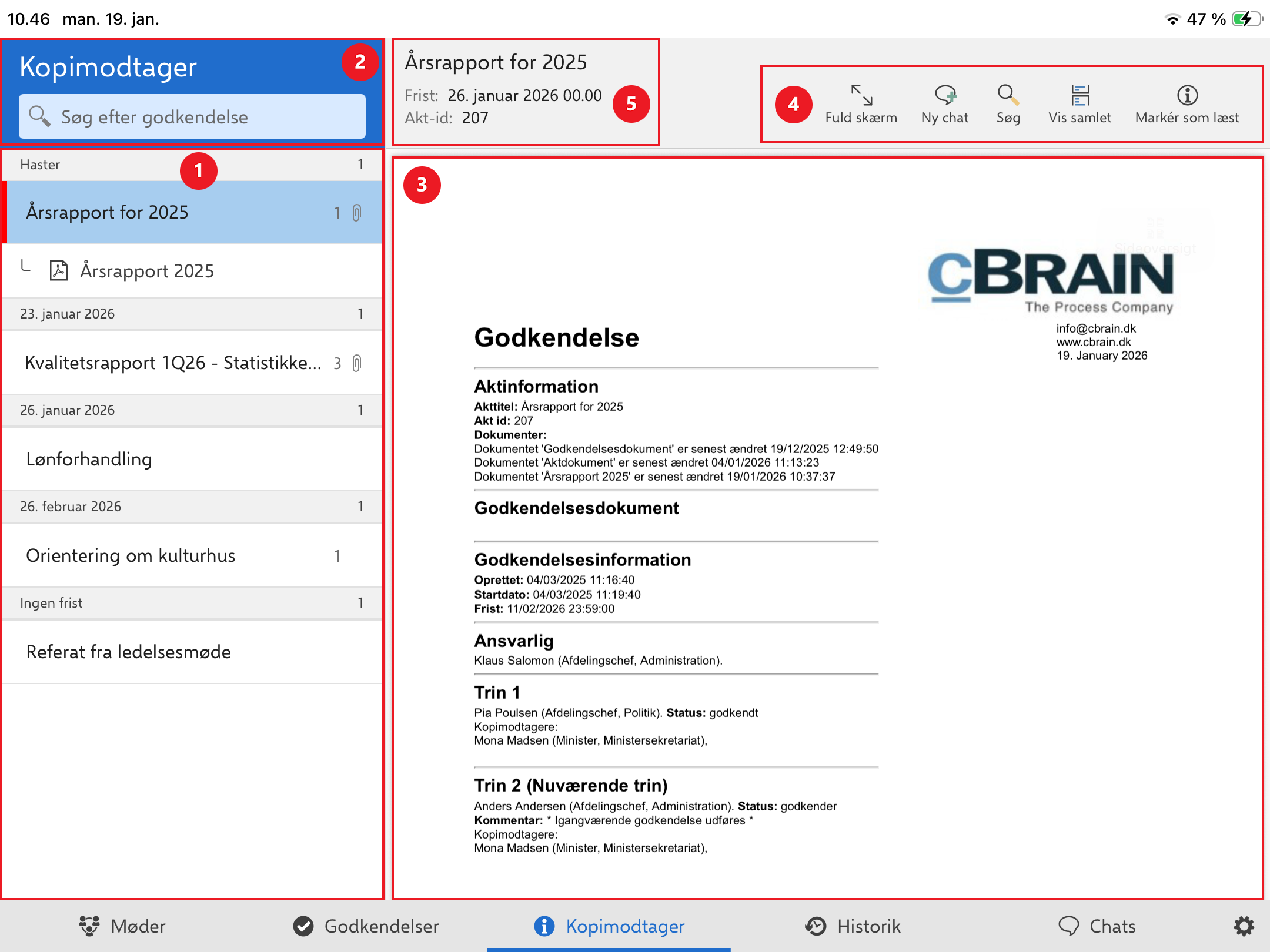This screenshot has height=952, width=1270.
Task: Click the Haster group header
Action: tap(192, 165)
